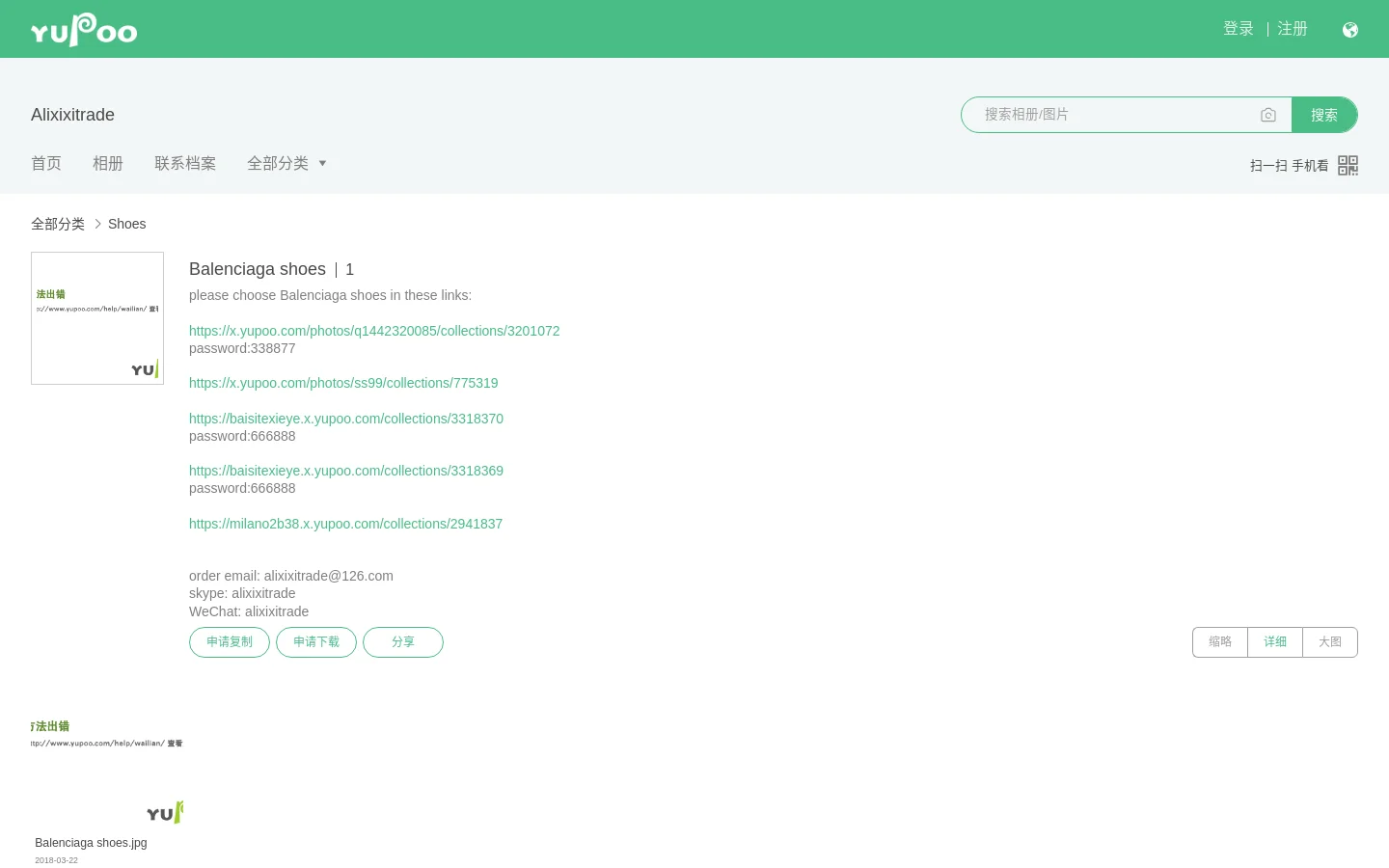Image resolution: width=1389 pixels, height=868 pixels.
Task: Switch to 大图 large view
Action: (x=1330, y=642)
